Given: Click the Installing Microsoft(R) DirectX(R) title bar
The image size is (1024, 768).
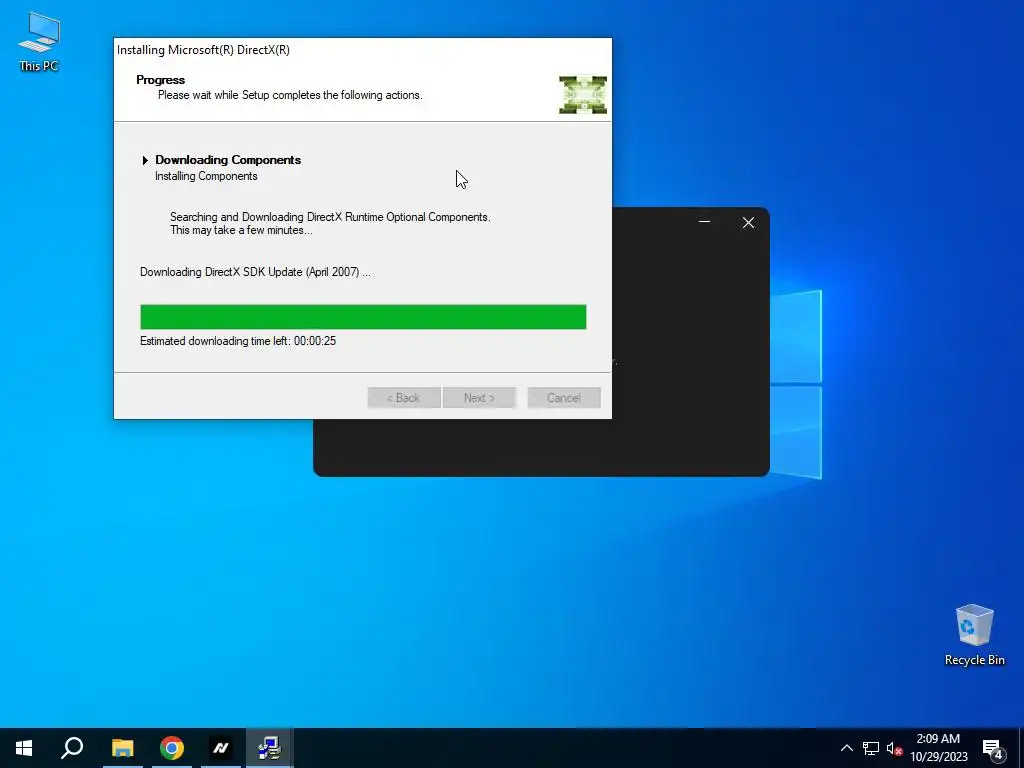Looking at the screenshot, I should 362,50.
